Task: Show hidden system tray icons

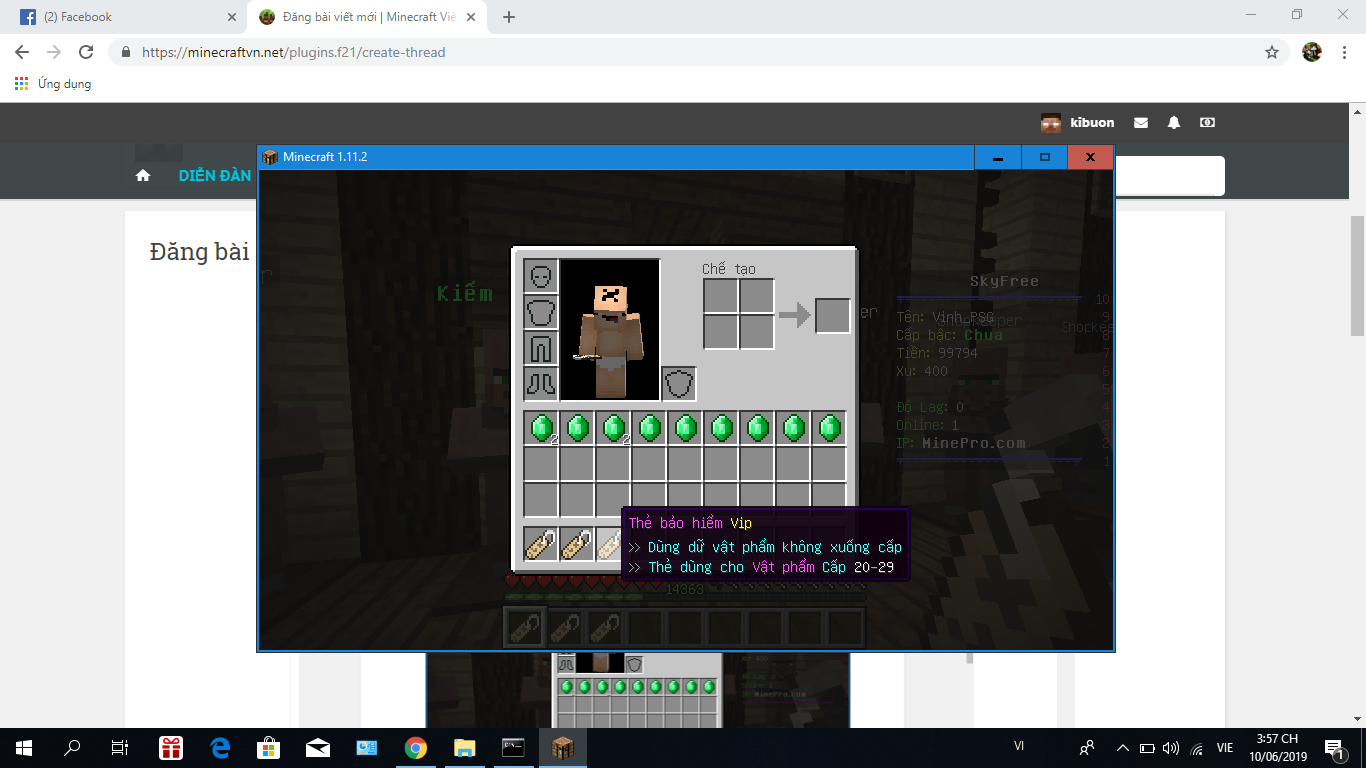Action: click(x=1122, y=747)
